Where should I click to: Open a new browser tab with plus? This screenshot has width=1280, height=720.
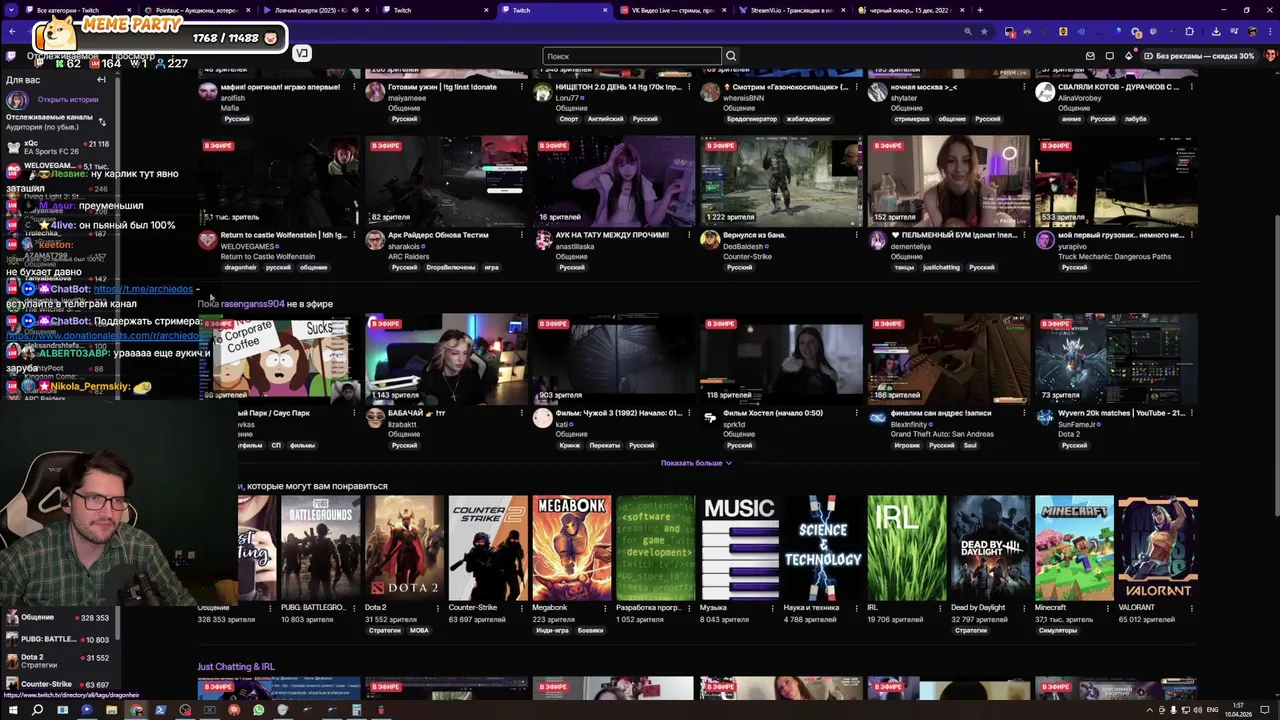click(x=980, y=10)
